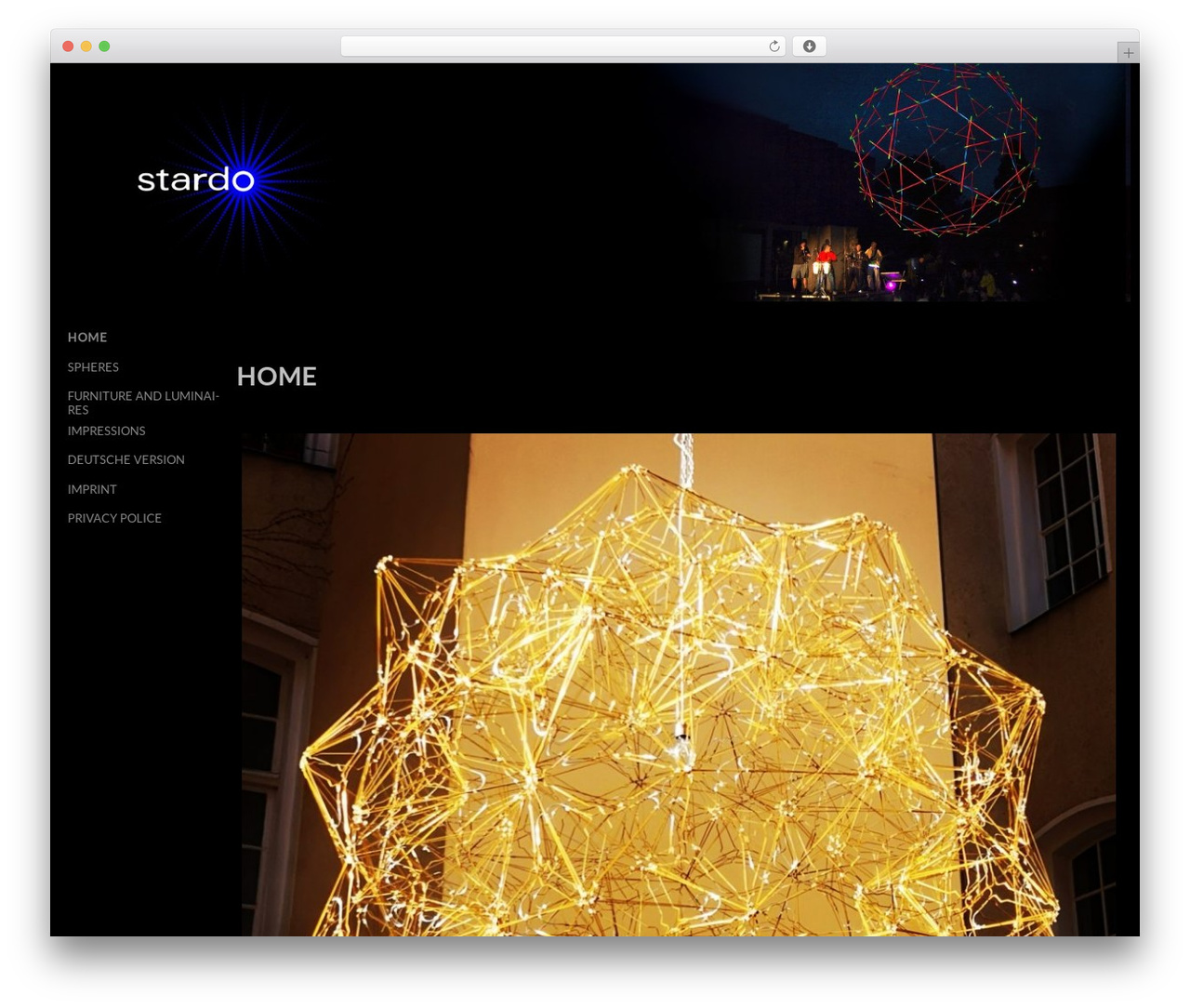
Task: Click the reload page icon
Action: pyautogui.click(x=773, y=46)
